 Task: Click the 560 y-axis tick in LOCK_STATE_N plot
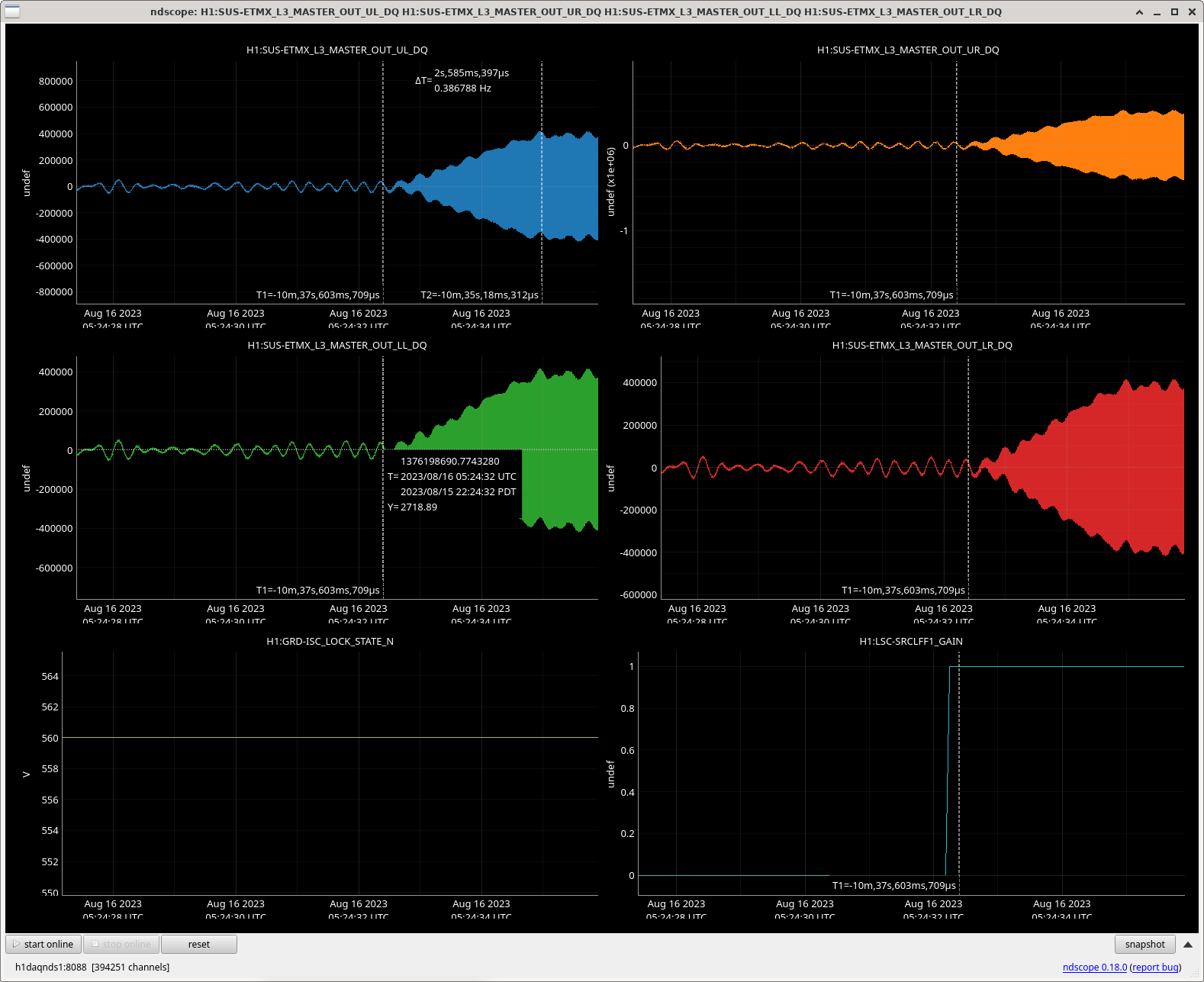coord(50,738)
